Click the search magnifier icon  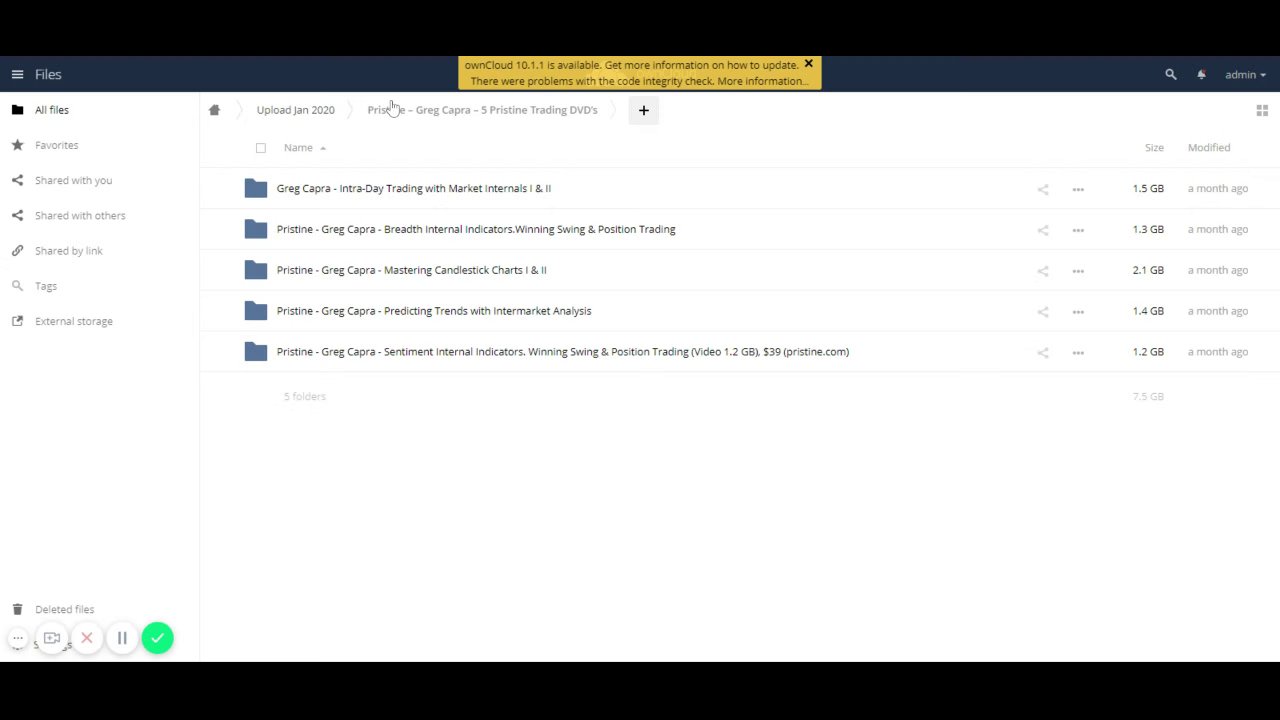click(x=1171, y=74)
